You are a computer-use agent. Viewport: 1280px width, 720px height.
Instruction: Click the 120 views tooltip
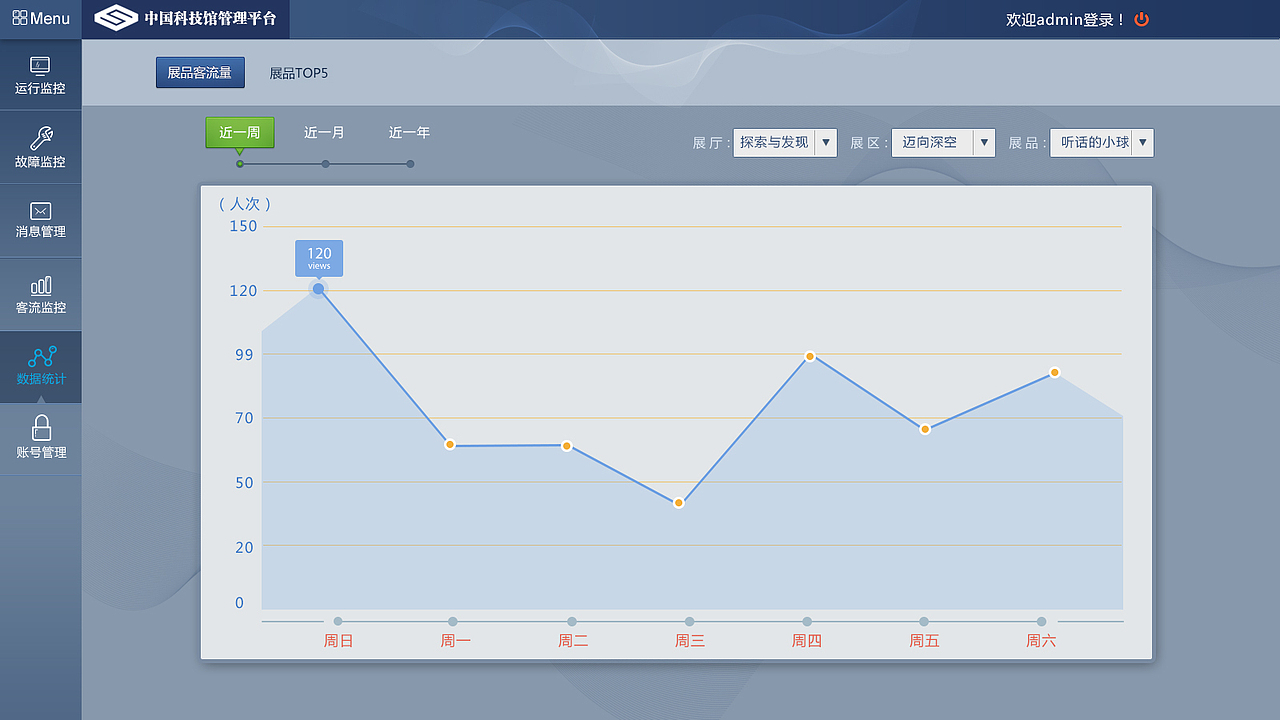click(x=319, y=258)
